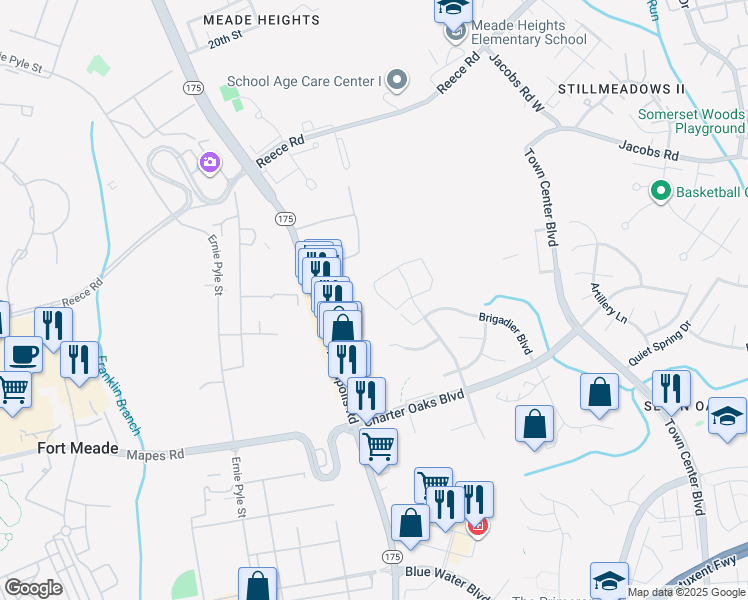Select the Meade Heights Elementary School label
The height and width of the screenshot is (600, 748).
pyautogui.click(x=529, y=32)
